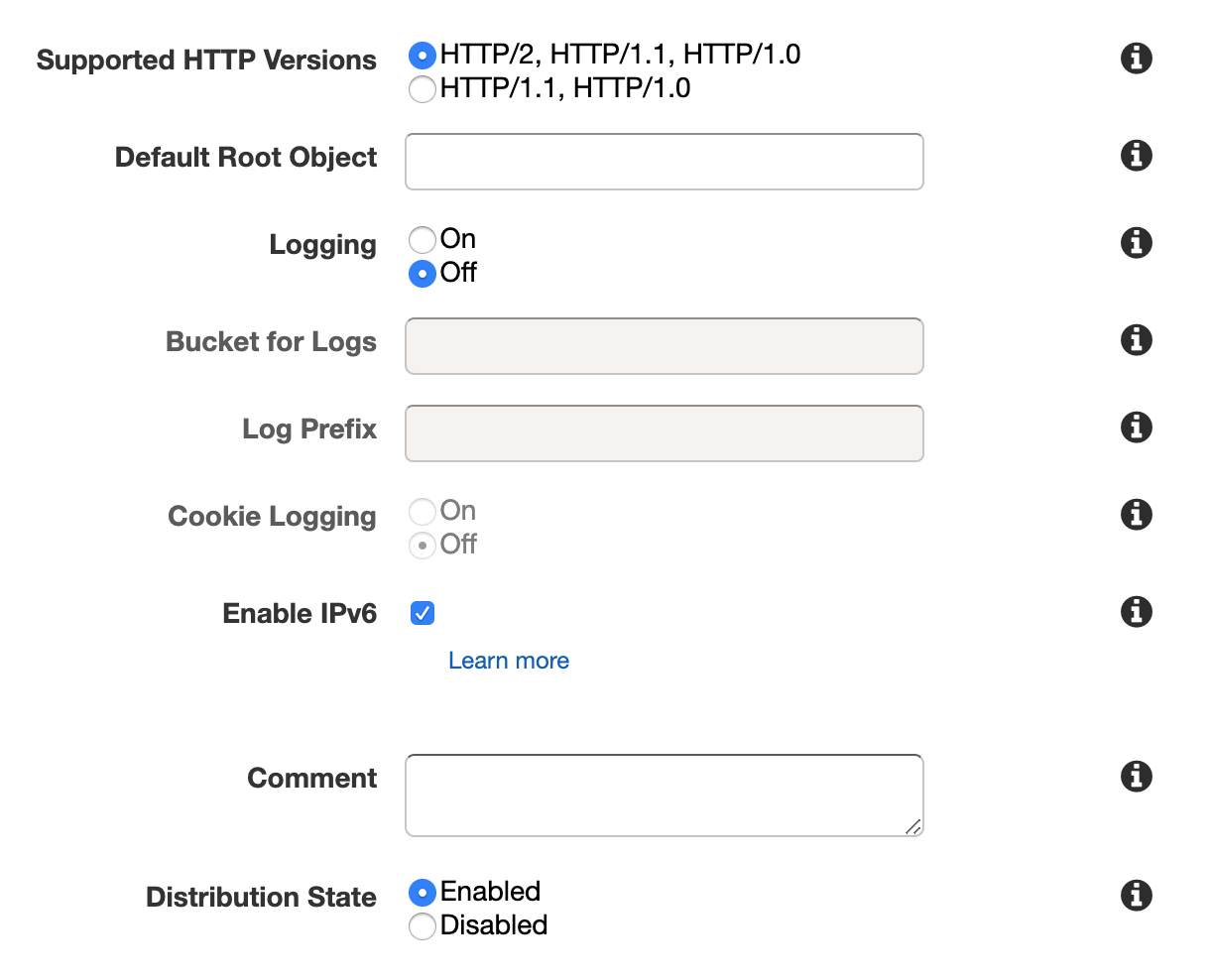Viewport: 1212px width, 980px height.
Task: Focus the Default Root Object field
Action: coord(665,162)
